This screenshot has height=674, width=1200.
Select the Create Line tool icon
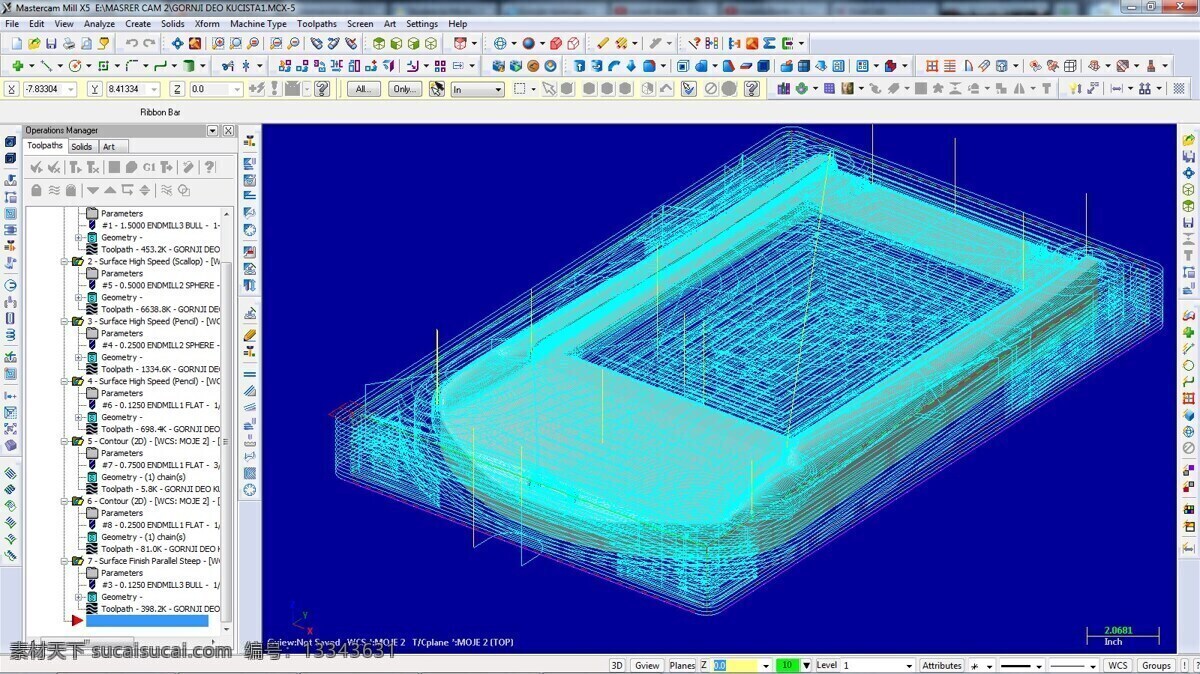coord(46,66)
